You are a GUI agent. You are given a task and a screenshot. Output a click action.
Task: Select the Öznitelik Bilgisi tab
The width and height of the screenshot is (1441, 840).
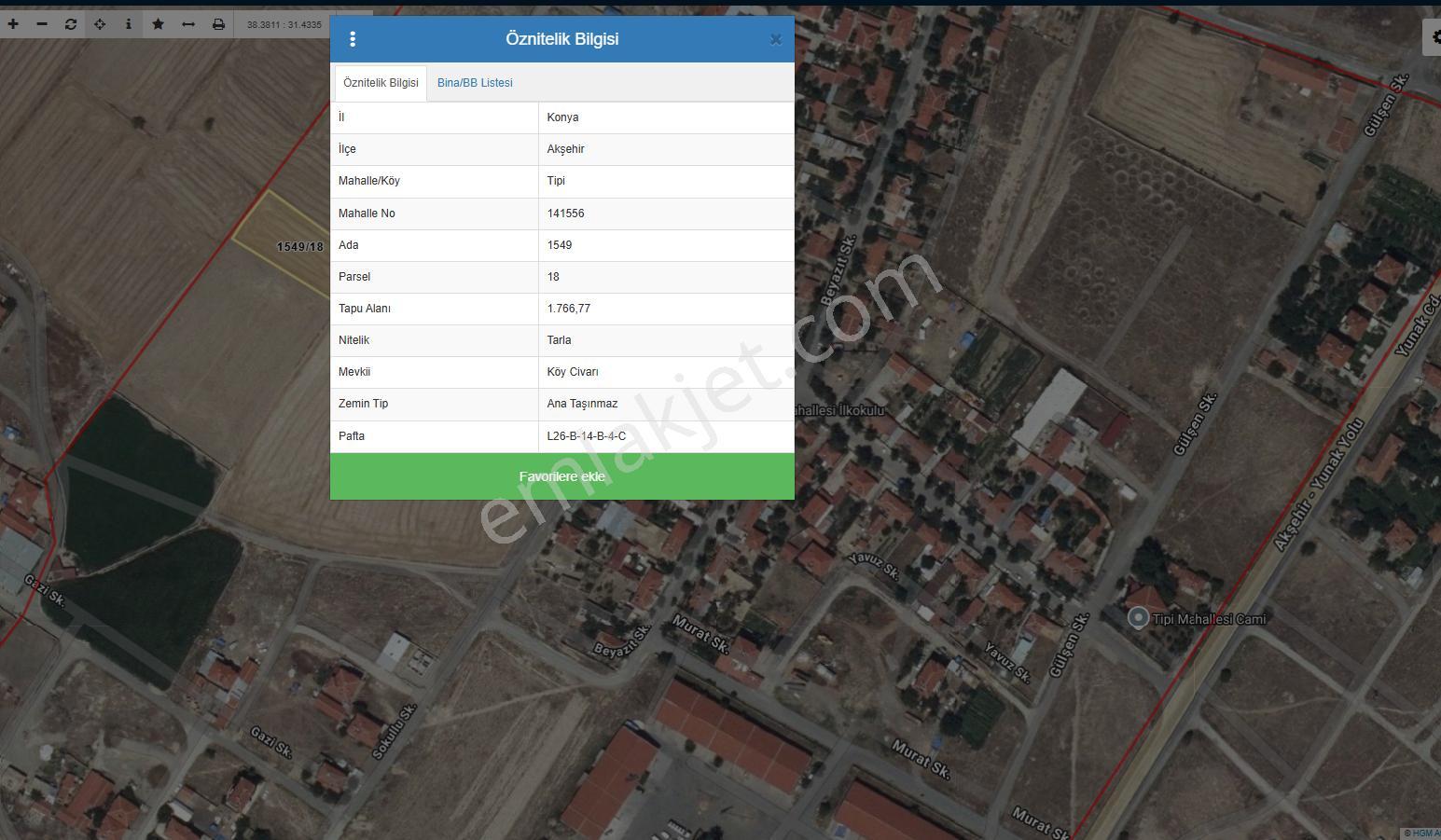click(381, 83)
